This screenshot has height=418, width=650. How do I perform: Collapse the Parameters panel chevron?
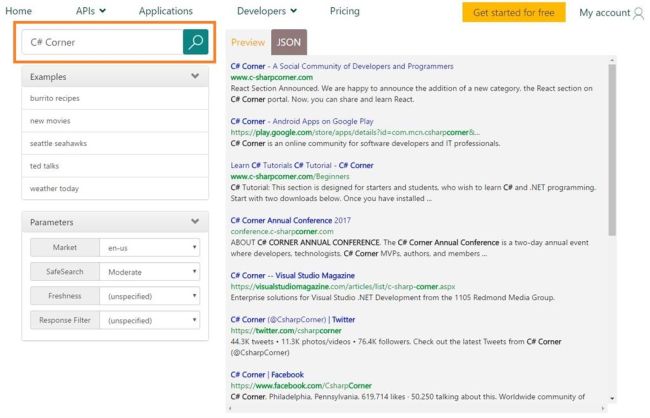194,221
